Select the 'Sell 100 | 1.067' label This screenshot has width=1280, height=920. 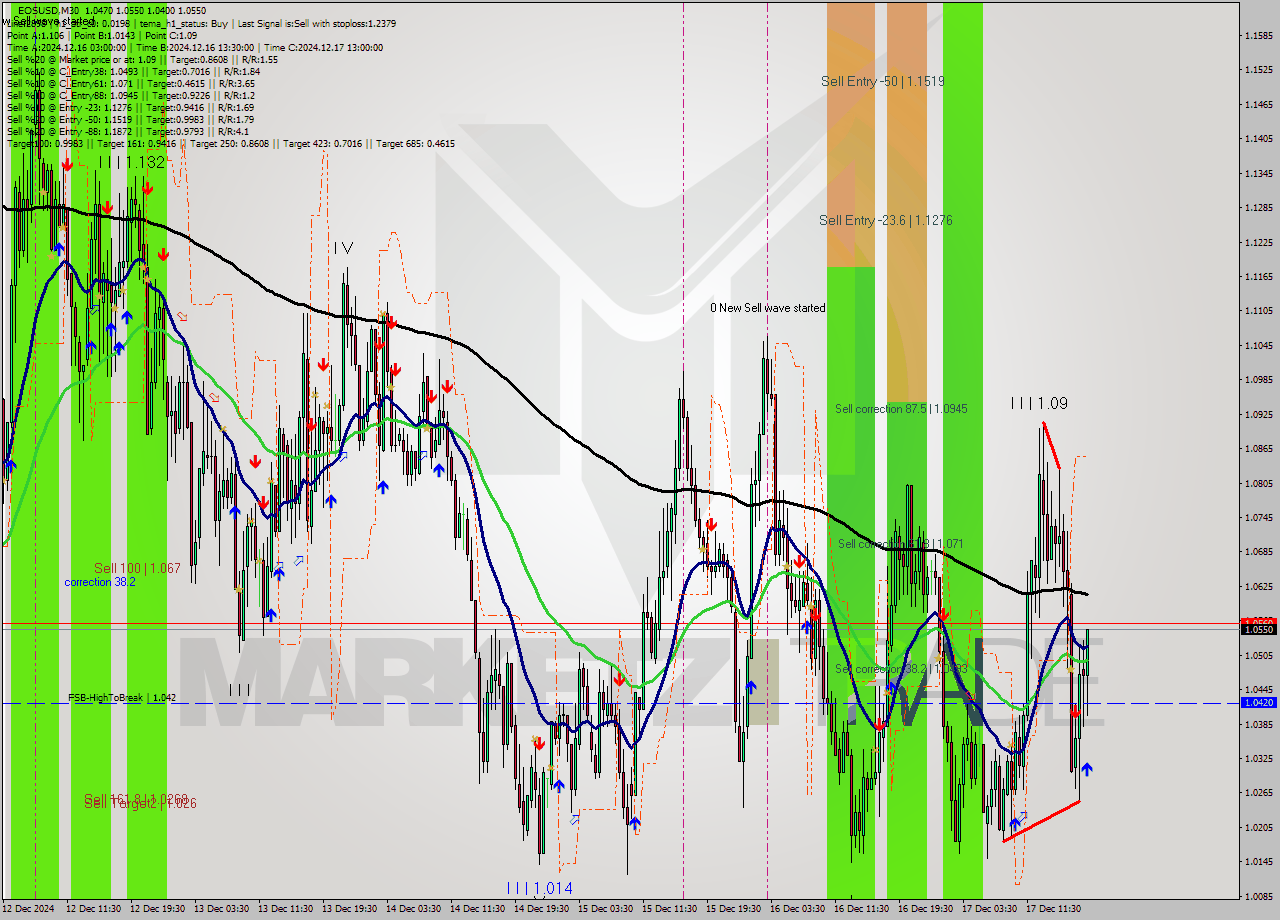pyautogui.click(x=137, y=568)
